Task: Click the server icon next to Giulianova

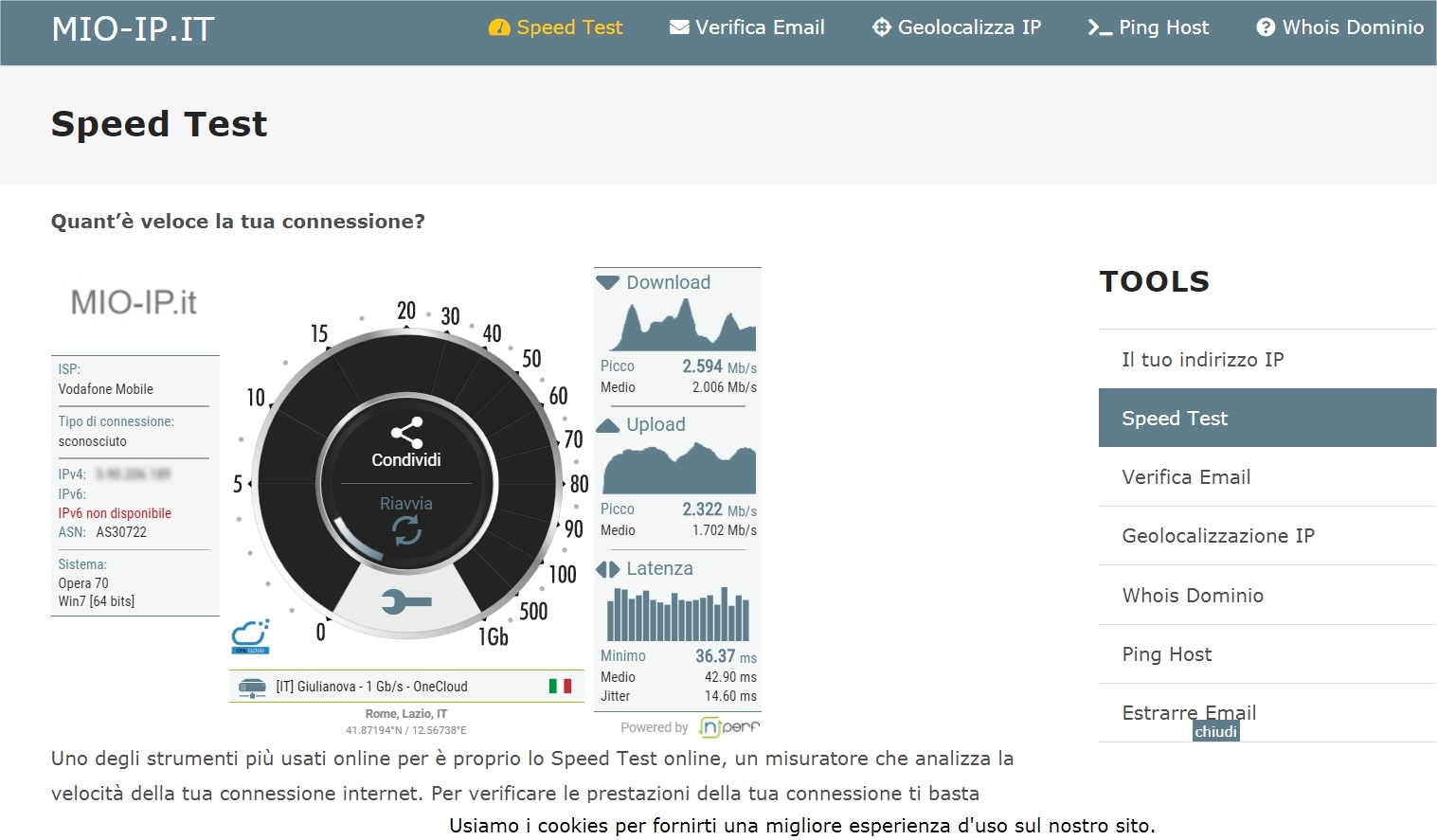Action: click(x=252, y=687)
